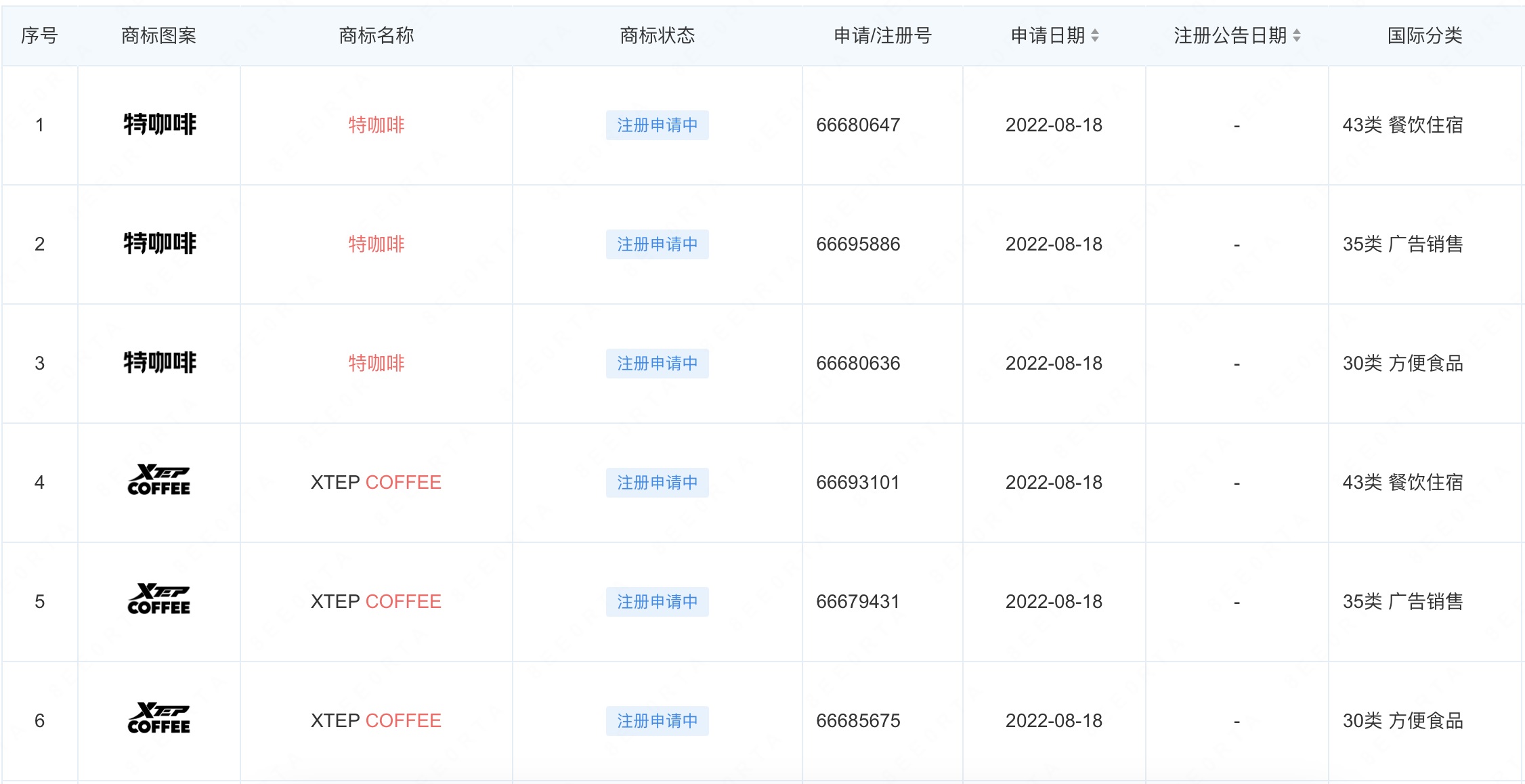The height and width of the screenshot is (784, 1525).
Task: Open the 特咖啡 logo image in row 1
Action: pyautogui.click(x=159, y=125)
